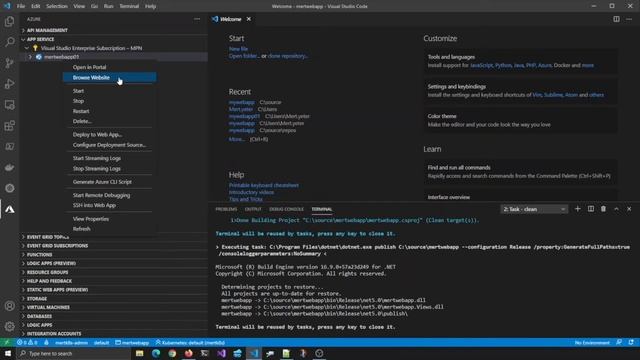This screenshot has width=640, height=360.
Task: Select Browse Website in context menu
Action: point(109,78)
